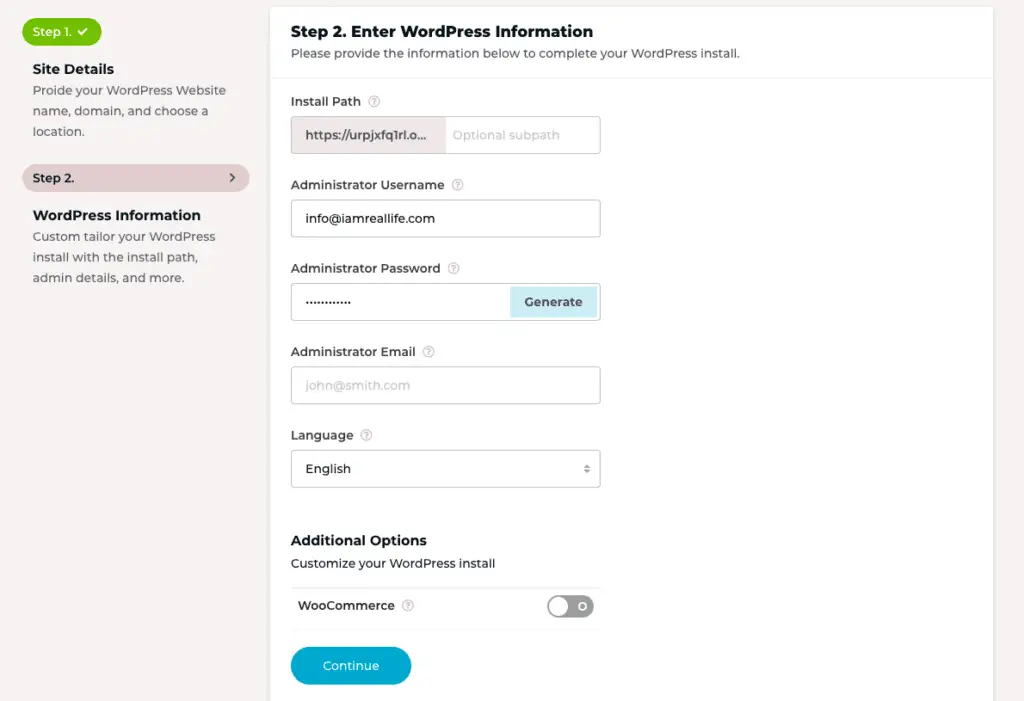
Task: Go back to Step 1 Site Details
Action: pyautogui.click(x=61, y=32)
